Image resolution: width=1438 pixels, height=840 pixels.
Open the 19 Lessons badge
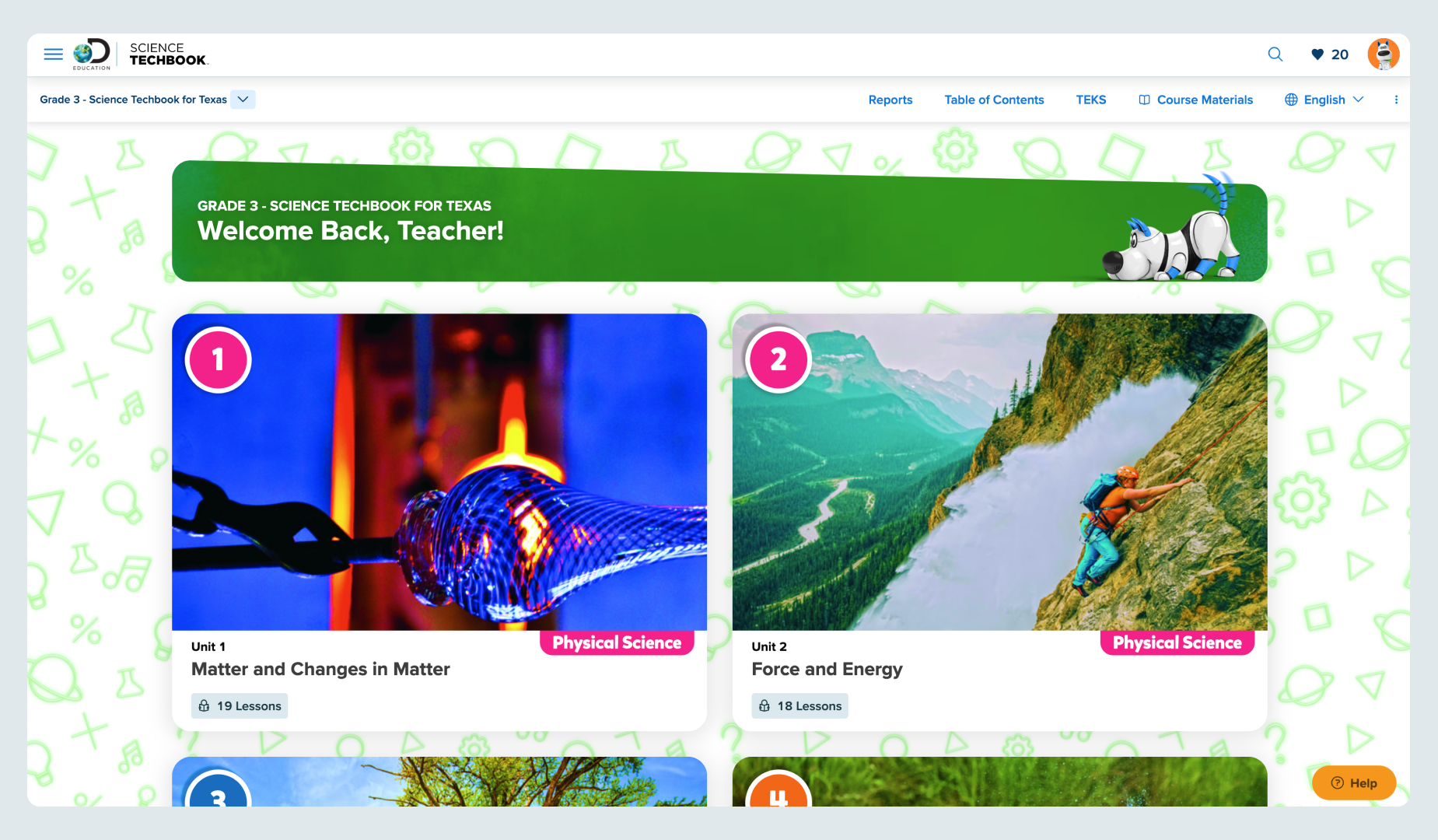(x=240, y=706)
